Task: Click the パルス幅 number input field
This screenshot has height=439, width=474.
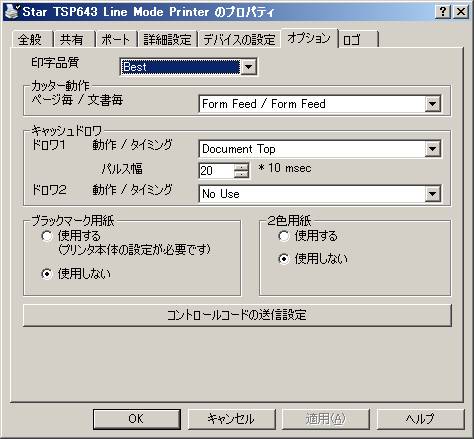Action: (216, 171)
